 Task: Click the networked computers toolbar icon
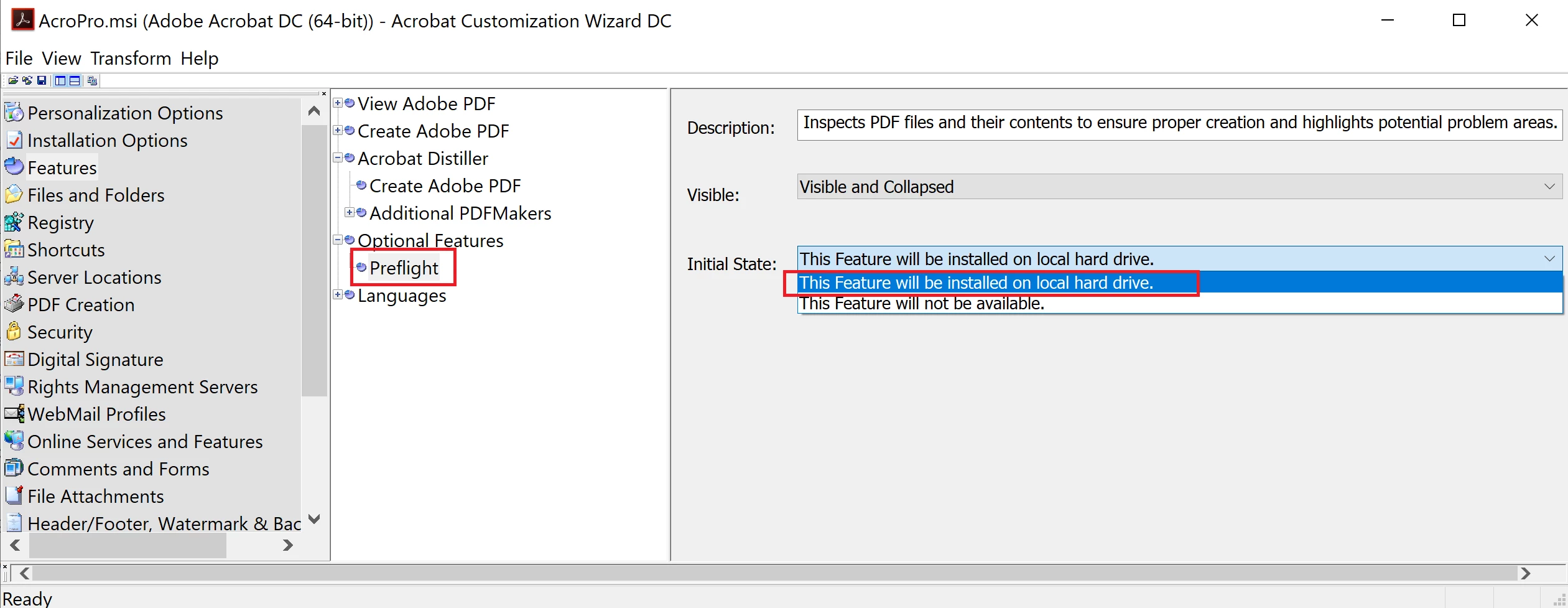pos(92,80)
